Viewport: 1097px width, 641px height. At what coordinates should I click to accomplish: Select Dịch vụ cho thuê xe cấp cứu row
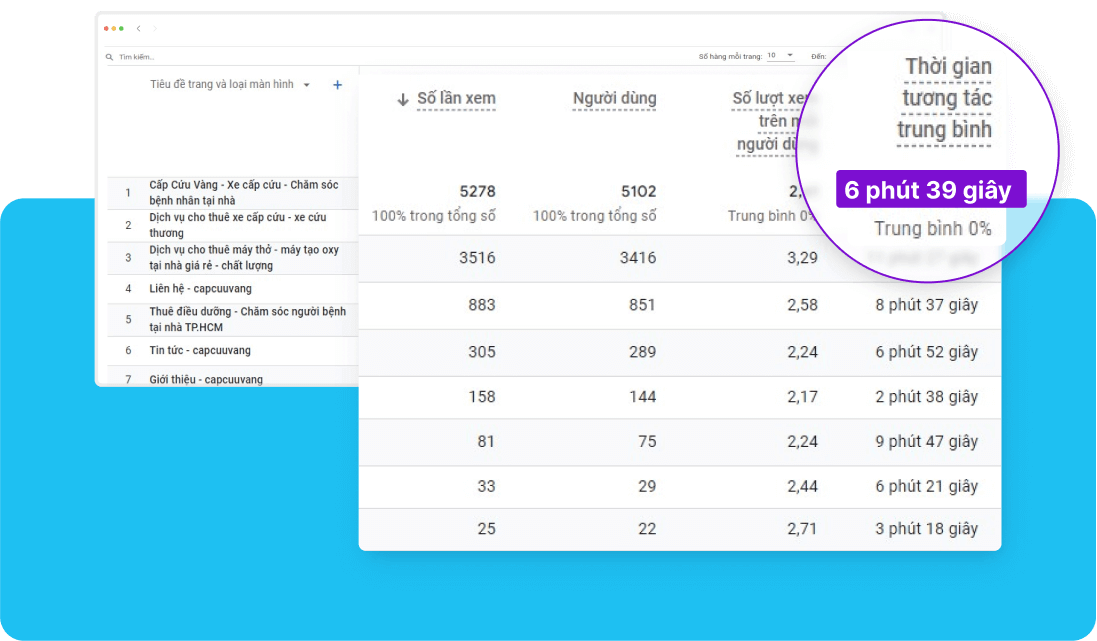pyautogui.click(x=233, y=225)
